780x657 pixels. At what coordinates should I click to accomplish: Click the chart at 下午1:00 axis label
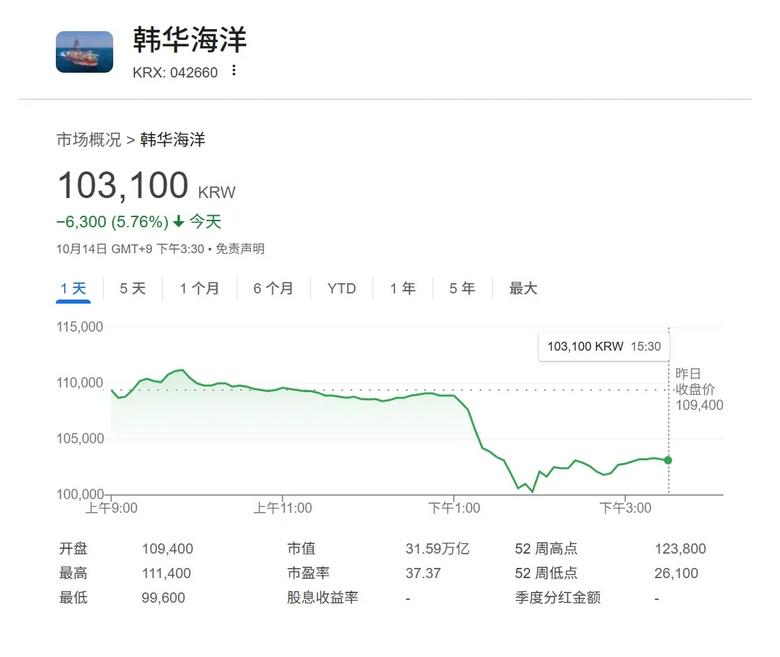click(x=454, y=508)
